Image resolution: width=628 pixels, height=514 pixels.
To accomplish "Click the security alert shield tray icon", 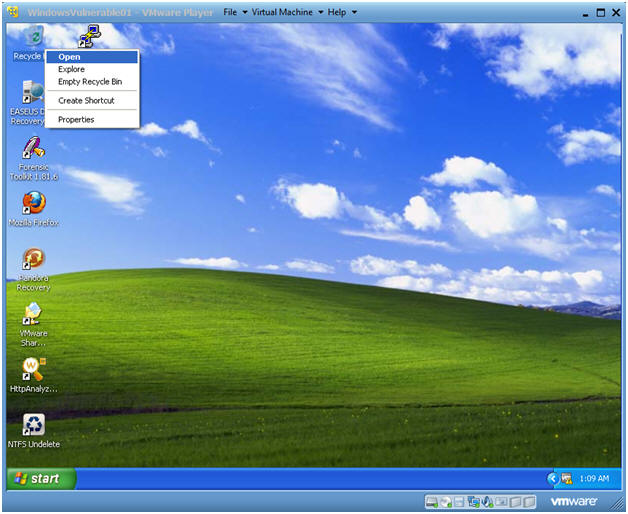I will [566, 478].
